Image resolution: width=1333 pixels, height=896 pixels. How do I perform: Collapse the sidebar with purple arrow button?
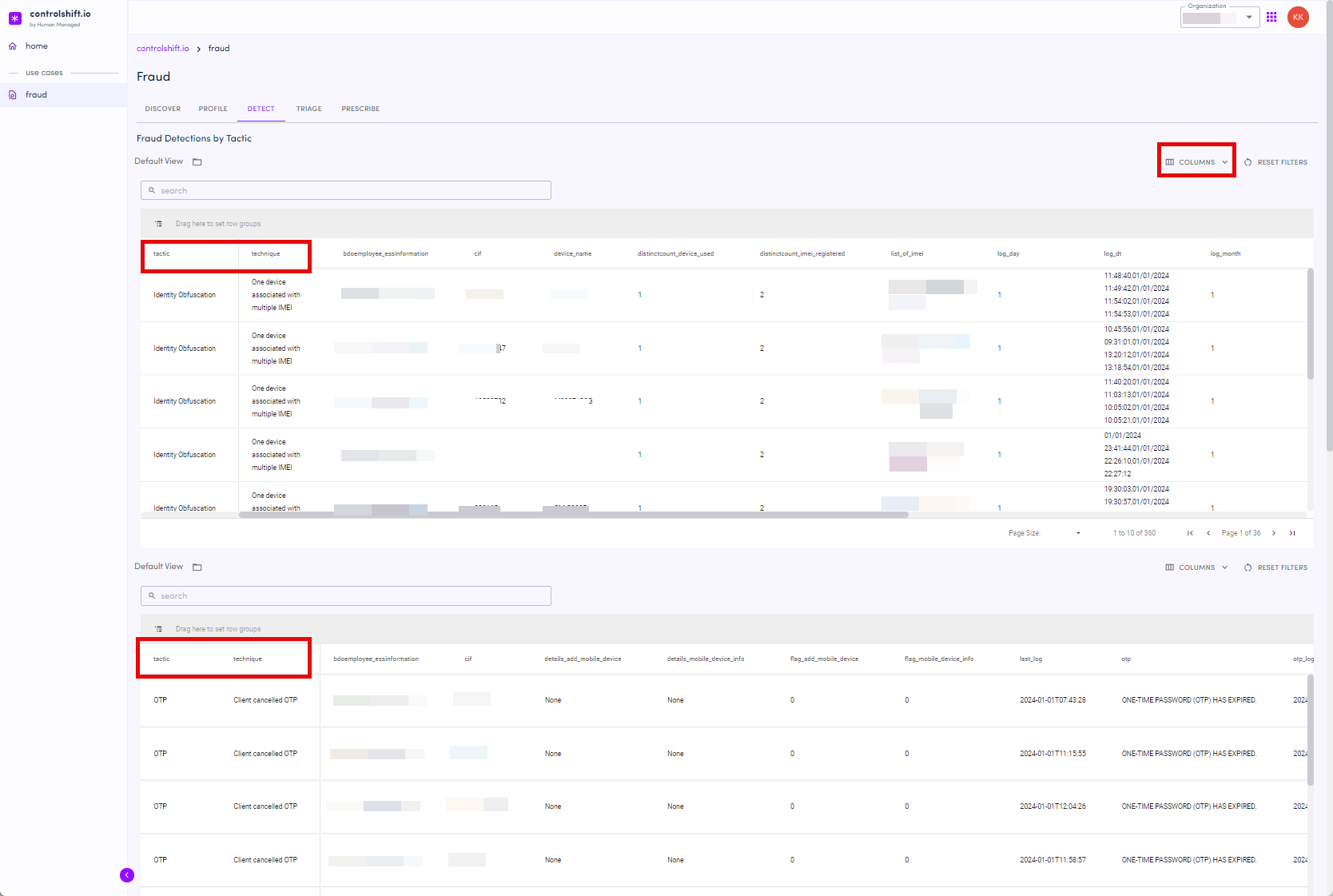point(127,875)
